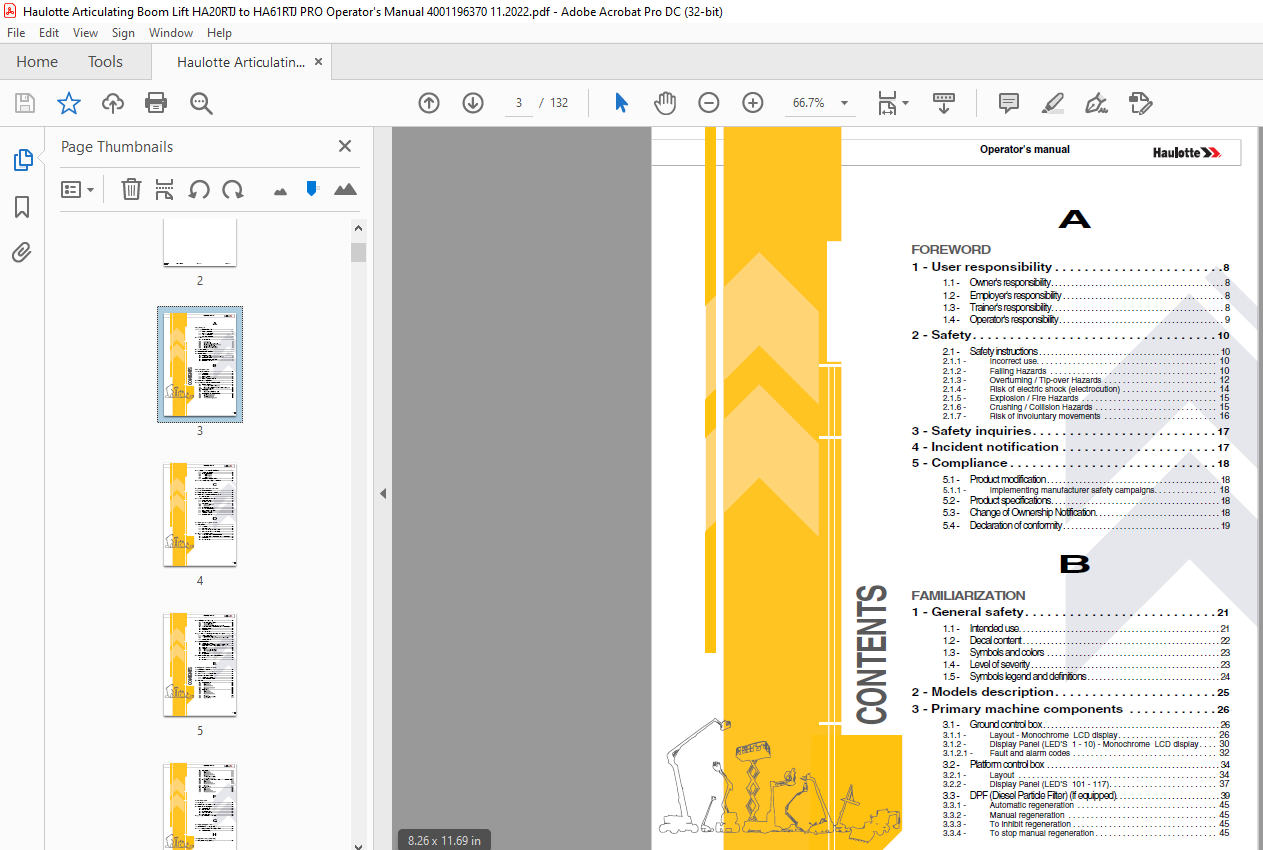Go to previous page arrow
This screenshot has height=850, width=1263.
tap(429, 103)
